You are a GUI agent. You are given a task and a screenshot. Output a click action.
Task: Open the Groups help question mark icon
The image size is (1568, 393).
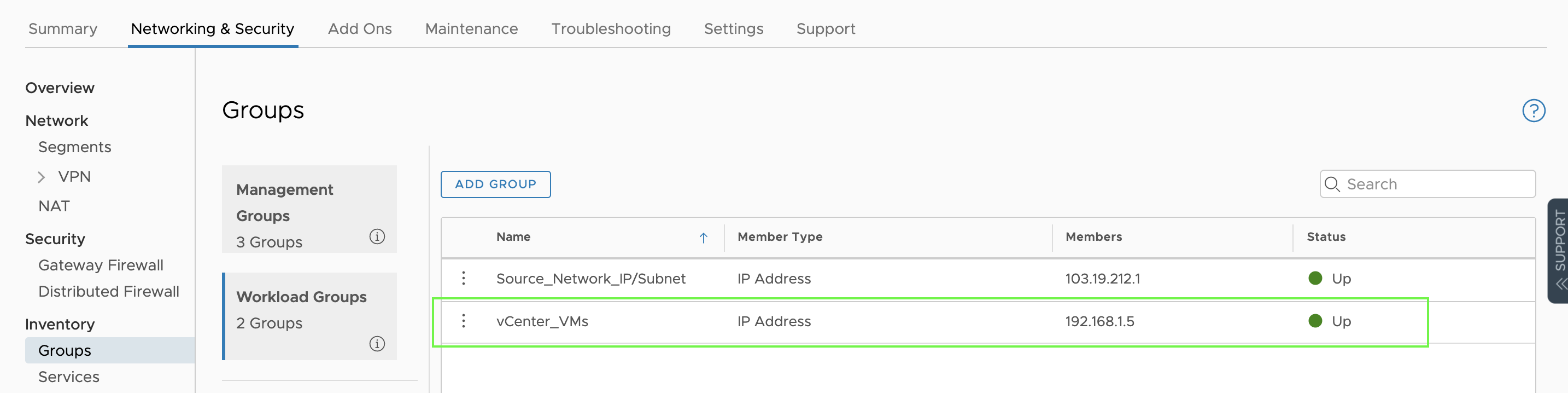click(1534, 110)
